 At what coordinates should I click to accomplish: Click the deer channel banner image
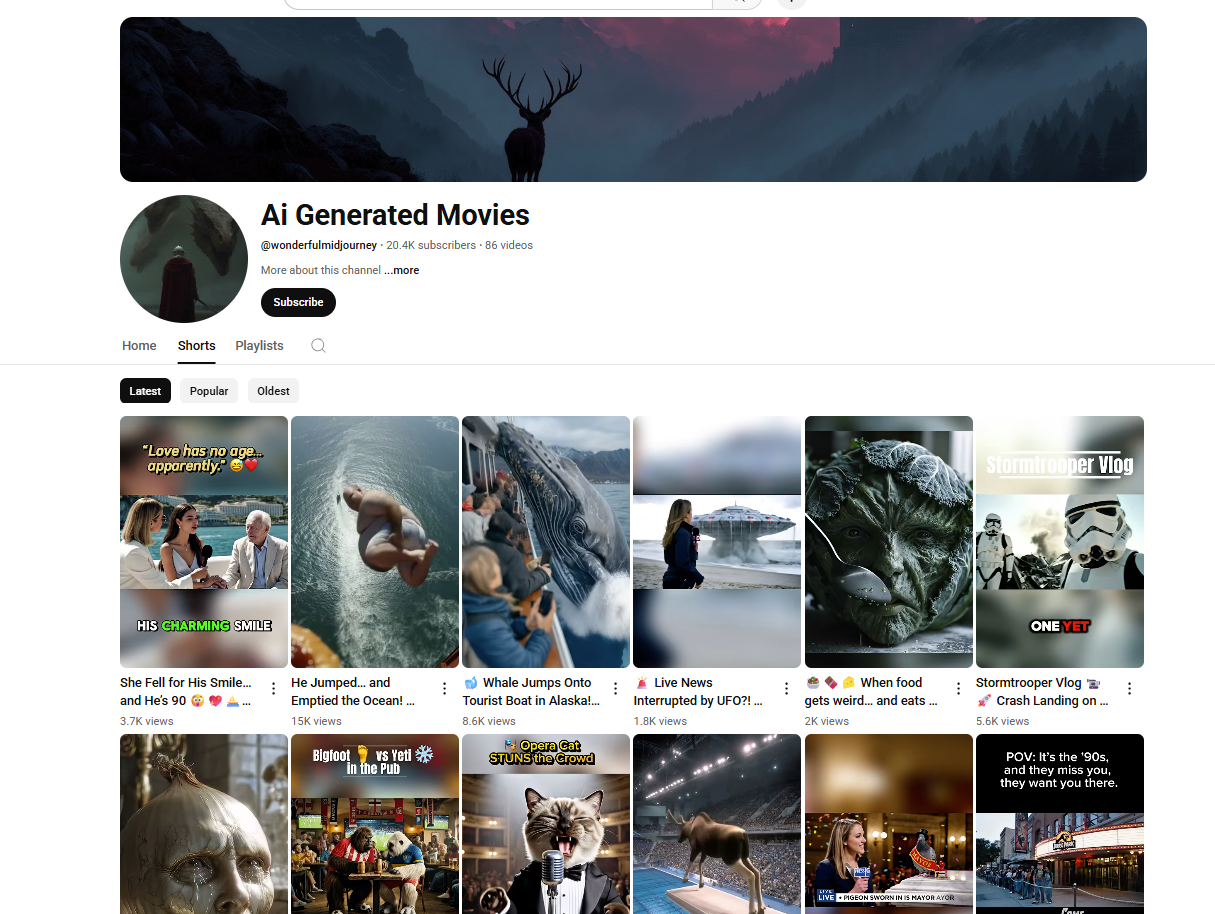pyautogui.click(x=633, y=100)
